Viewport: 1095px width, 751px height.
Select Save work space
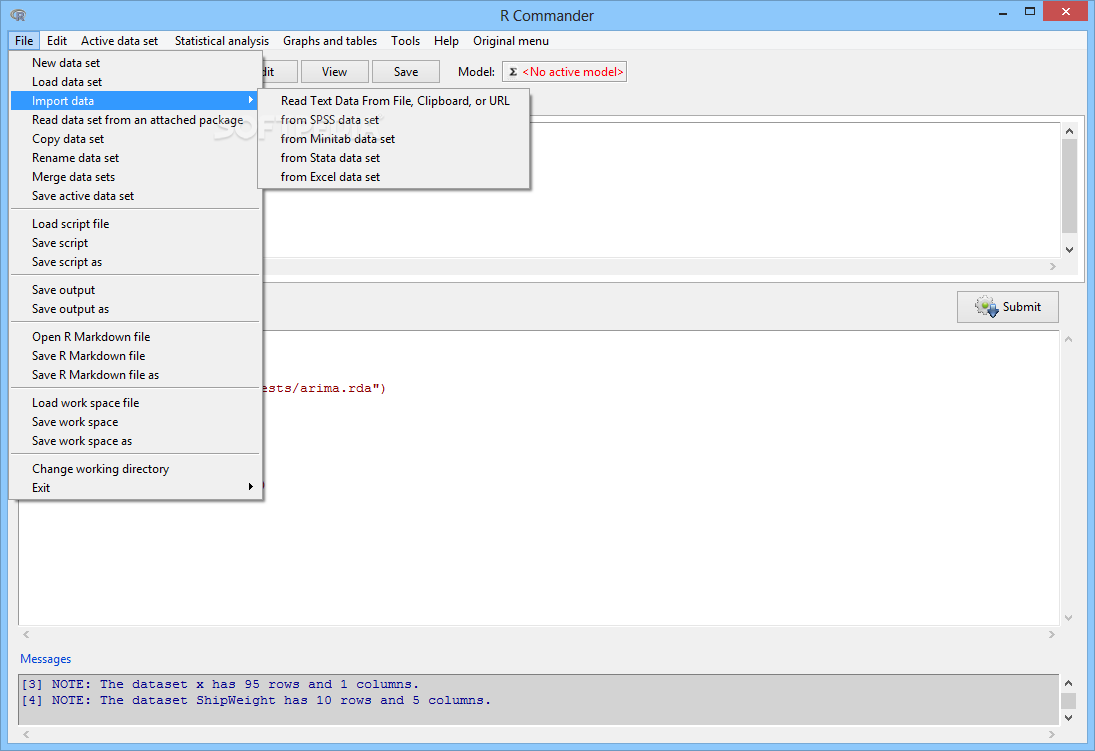point(135,422)
